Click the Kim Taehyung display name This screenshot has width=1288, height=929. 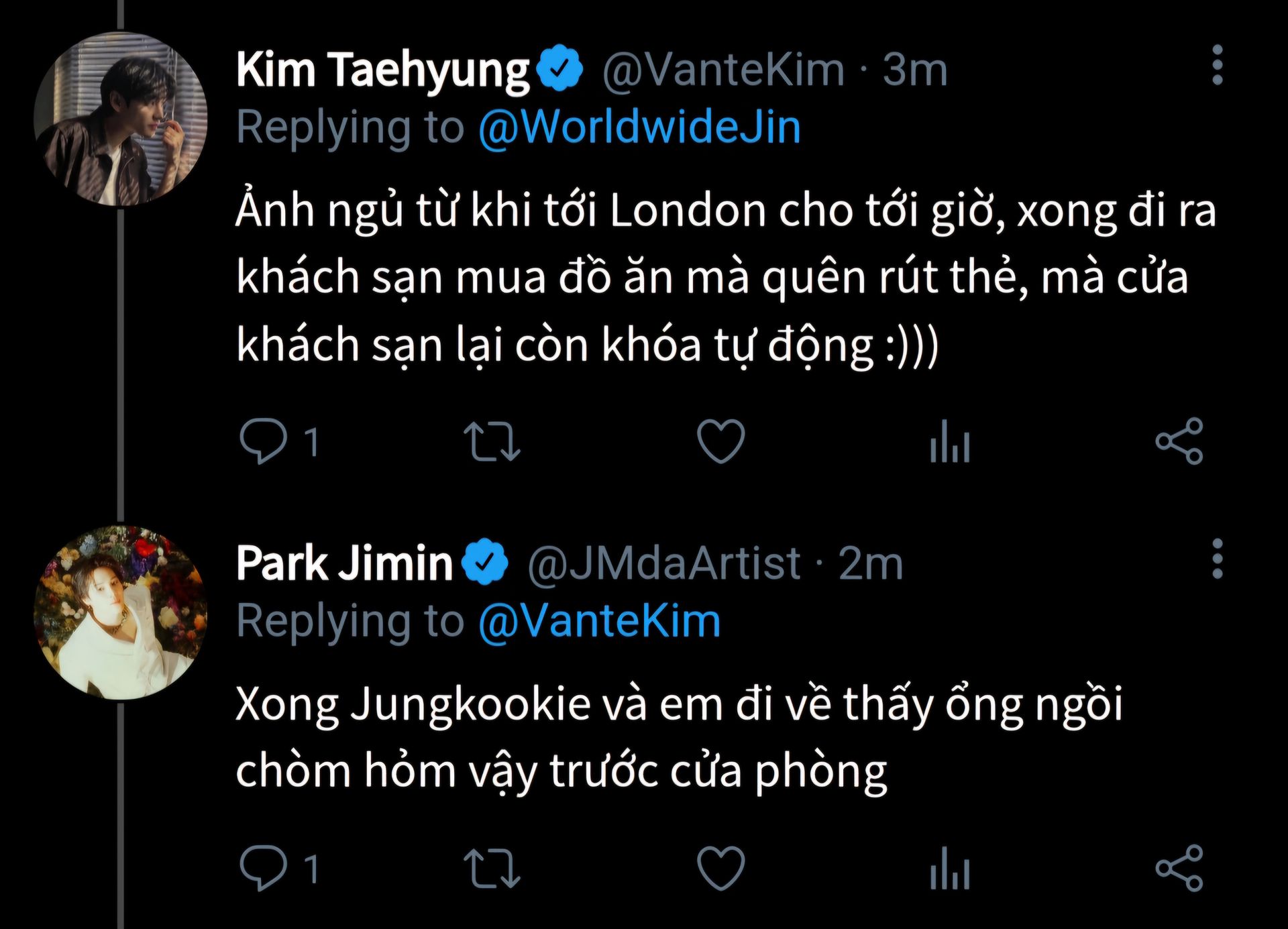point(382,70)
